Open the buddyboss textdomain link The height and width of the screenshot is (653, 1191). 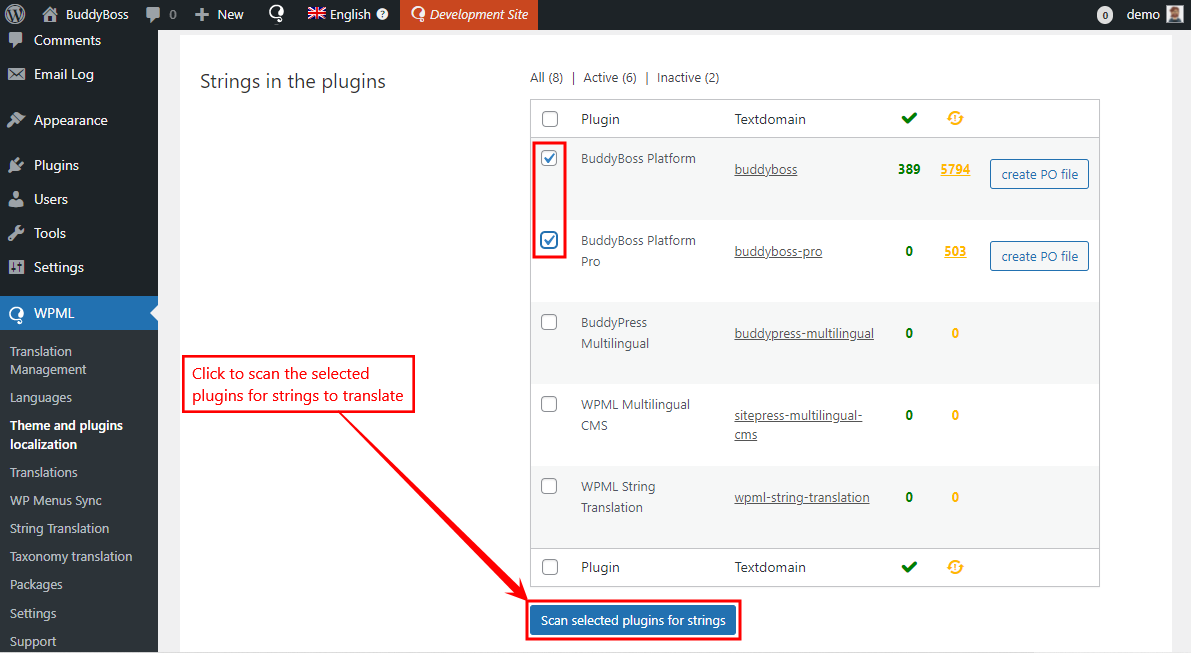pos(765,169)
